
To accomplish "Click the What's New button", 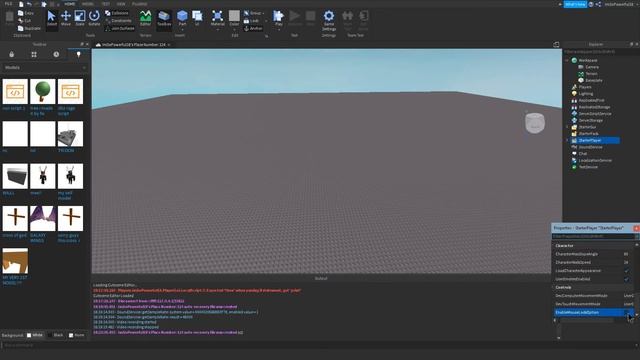I will [x=575, y=4].
